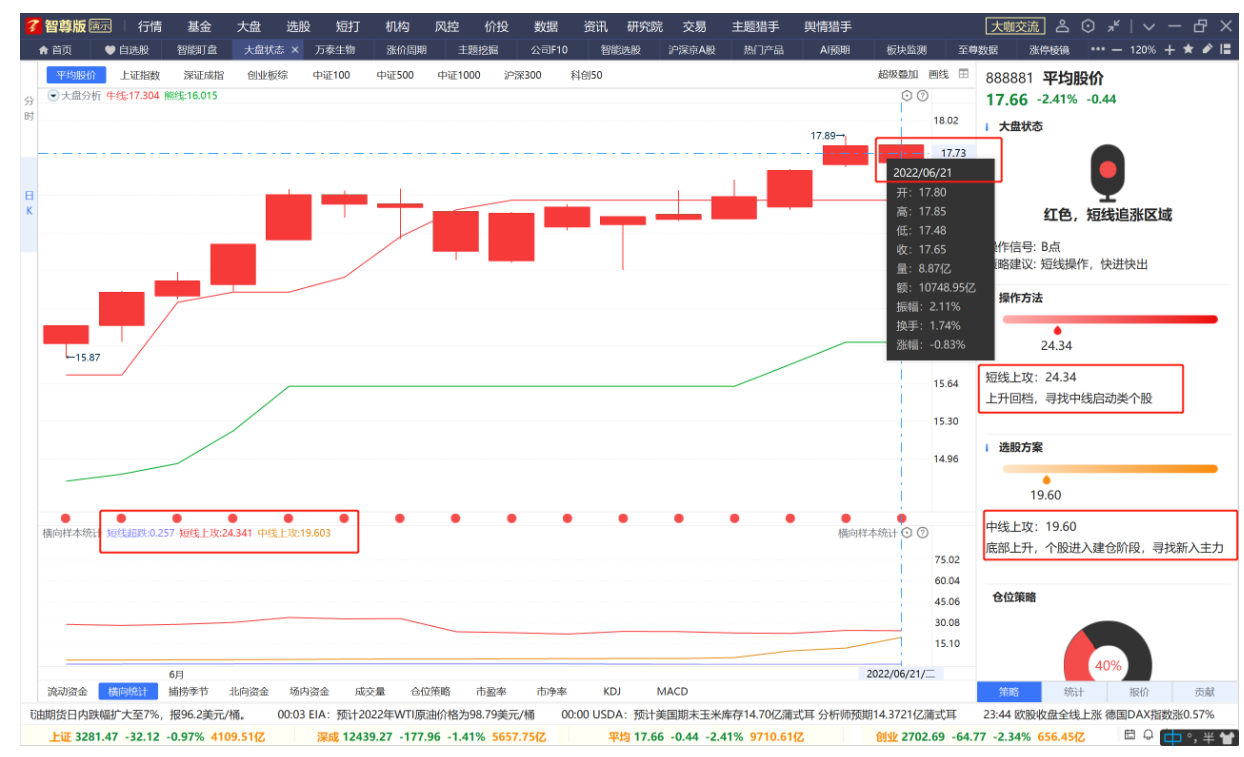This screenshot has height=757, width=1244.
Task: Click 选股方案 slider marker at 19.60
Action: click(x=1046, y=480)
